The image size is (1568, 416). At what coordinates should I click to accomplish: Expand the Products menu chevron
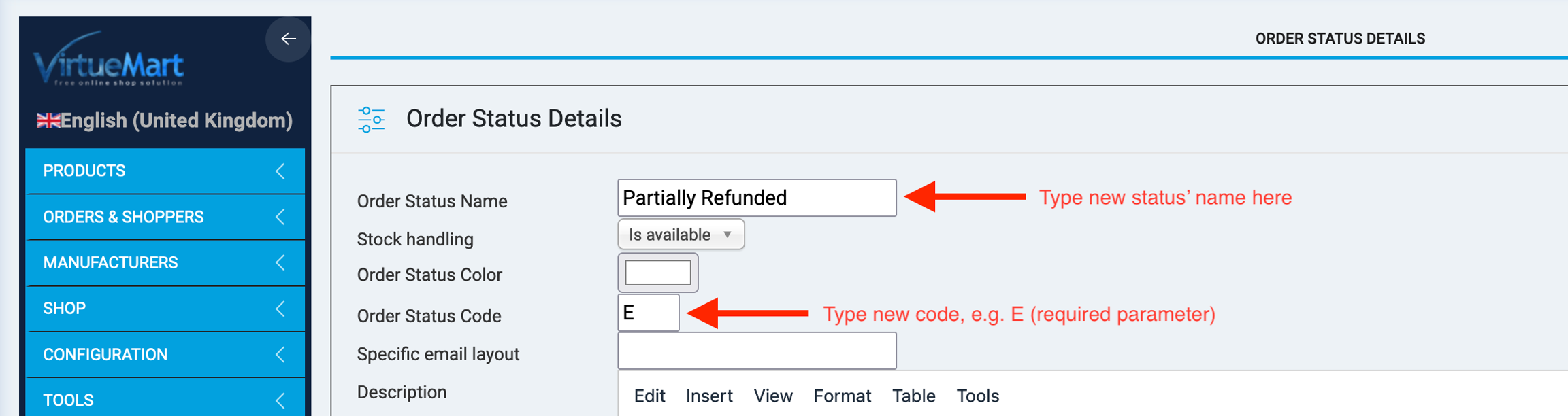tap(280, 171)
